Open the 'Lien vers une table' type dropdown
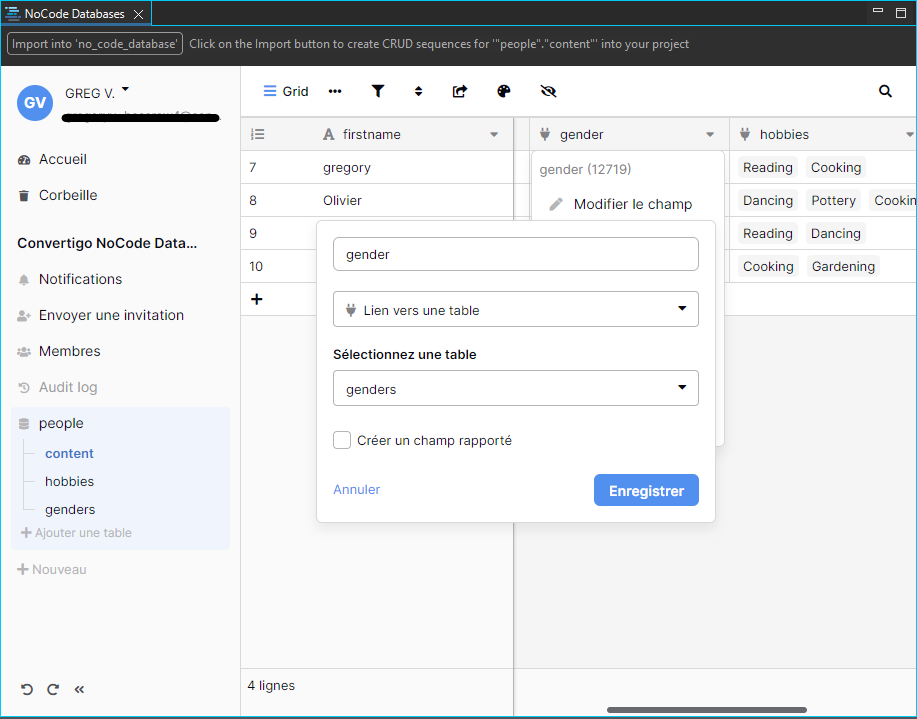Viewport: 917px width, 719px height. (515, 310)
